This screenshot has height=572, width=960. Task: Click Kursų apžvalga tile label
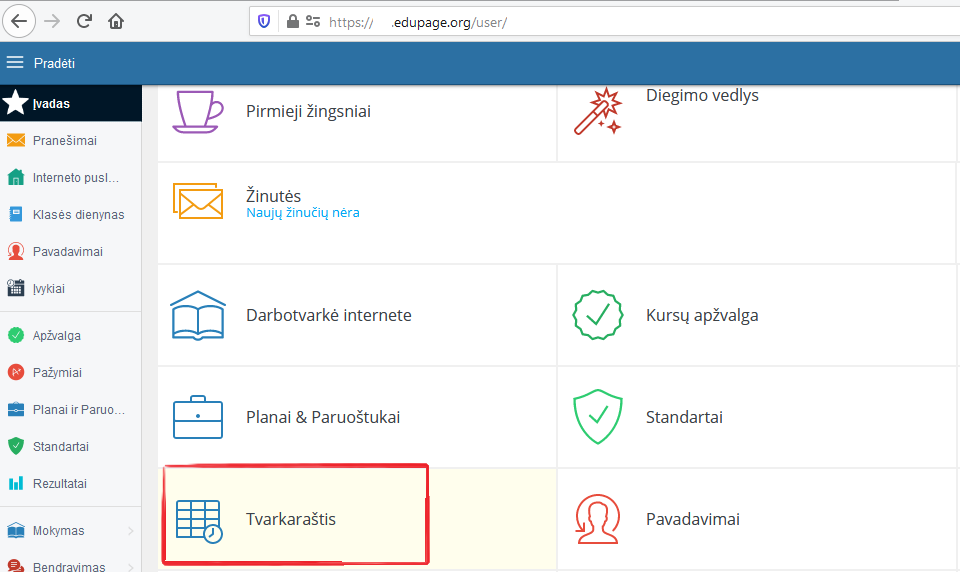point(702,315)
